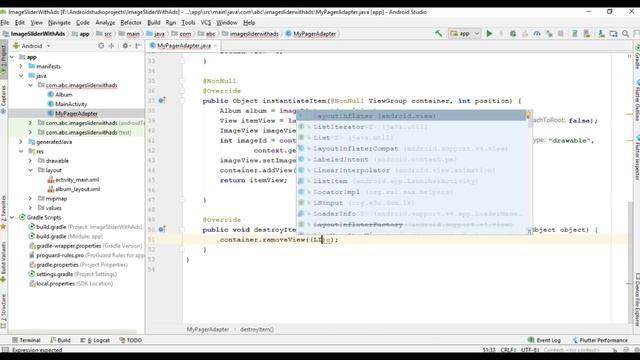Click the Stop square toolbar icon
640x360 pixels.
pyautogui.click(x=561, y=33)
